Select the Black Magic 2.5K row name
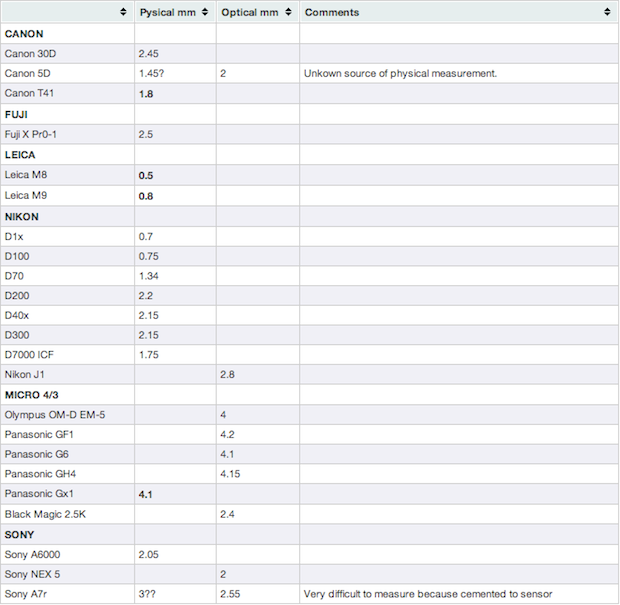This screenshot has width=620, height=605. 45,514
